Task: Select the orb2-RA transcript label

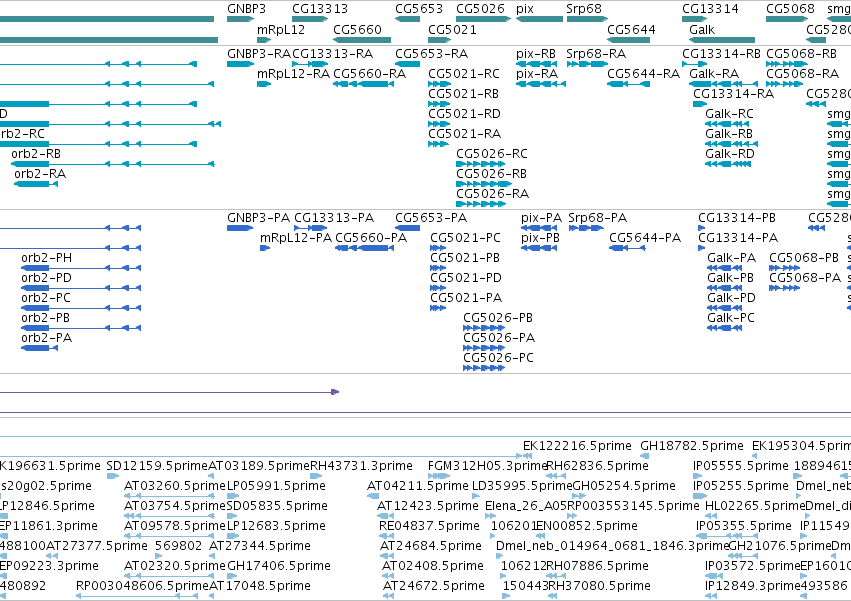Action: pyautogui.click(x=40, y=174)
